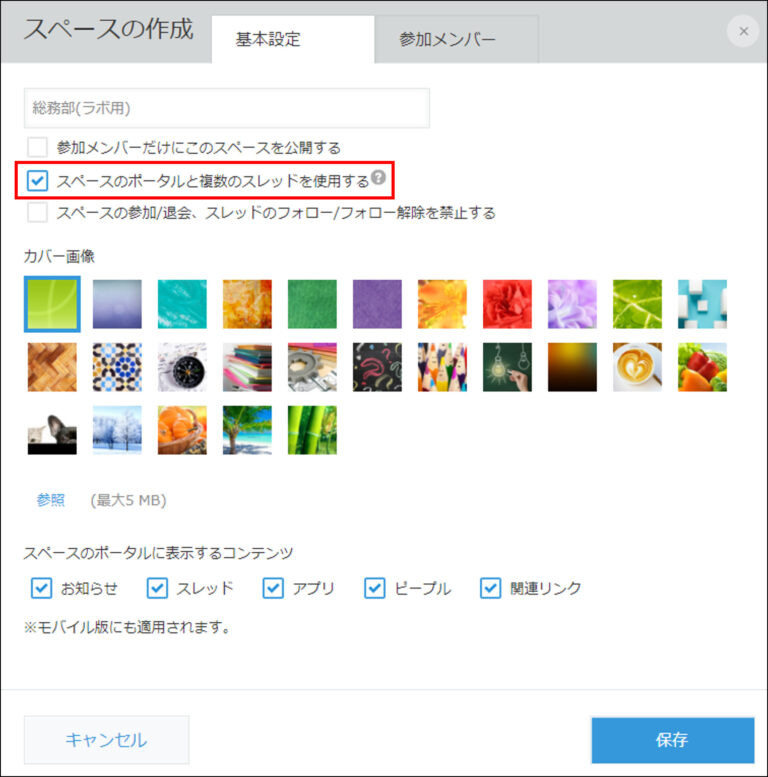The height and width of the screenshot is (777, 768).
Task: Select the green leaf veins cover image
Action: 637,304
